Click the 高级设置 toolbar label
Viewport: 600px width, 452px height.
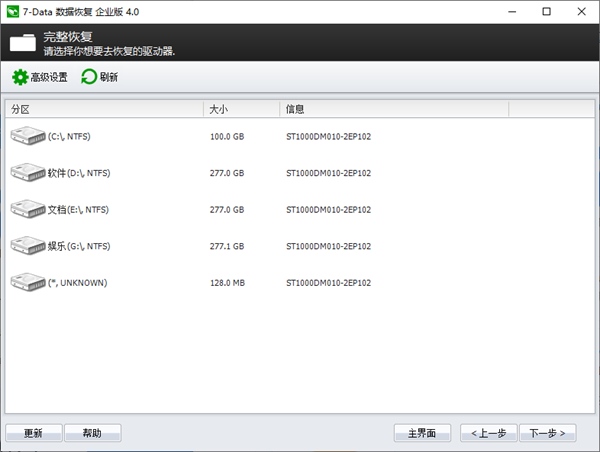[49, 77]
